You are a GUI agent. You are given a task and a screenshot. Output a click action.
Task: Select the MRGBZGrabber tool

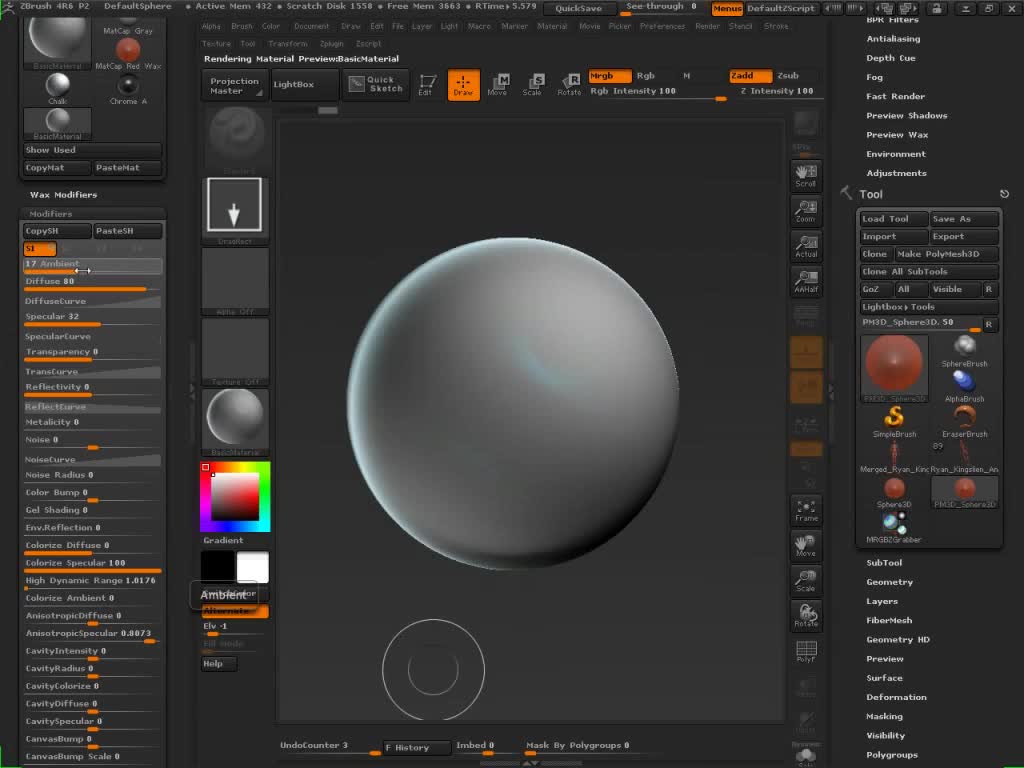[x=894, y=527]
